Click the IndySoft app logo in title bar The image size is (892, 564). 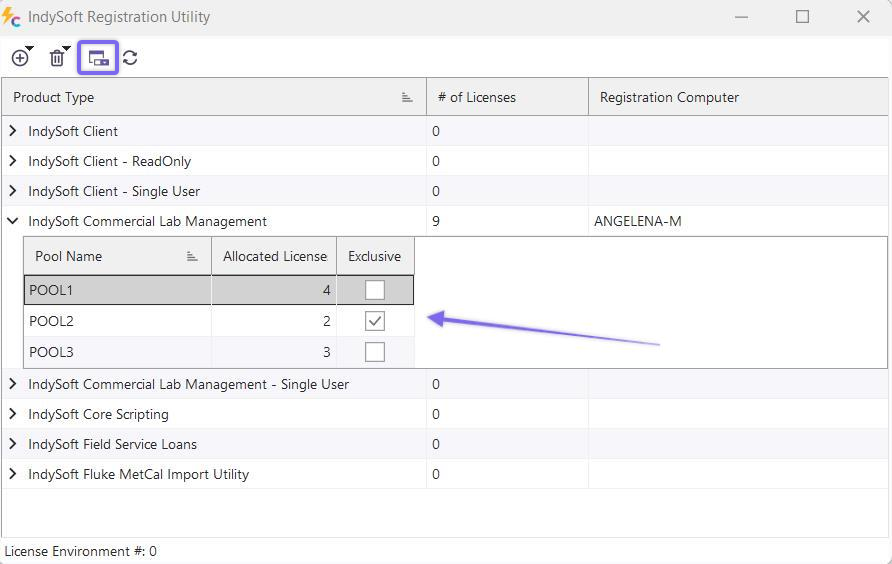click(x=12, y=17)
